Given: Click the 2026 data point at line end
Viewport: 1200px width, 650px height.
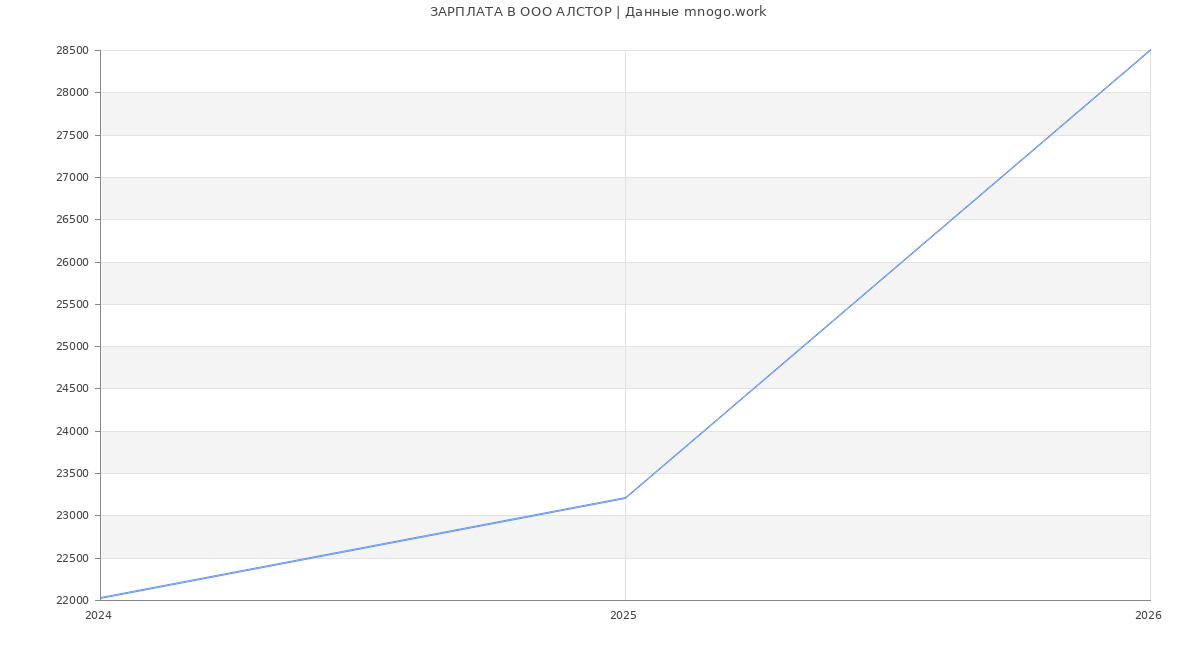Looking at the screenshot, I should (x=1150, y=50).
